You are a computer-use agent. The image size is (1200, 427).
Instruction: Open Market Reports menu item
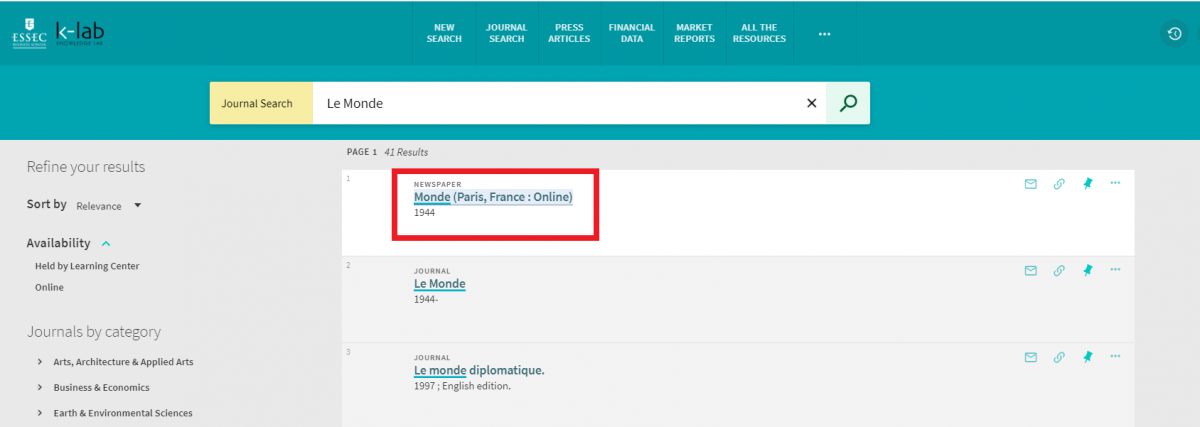(x=694, y=33)
